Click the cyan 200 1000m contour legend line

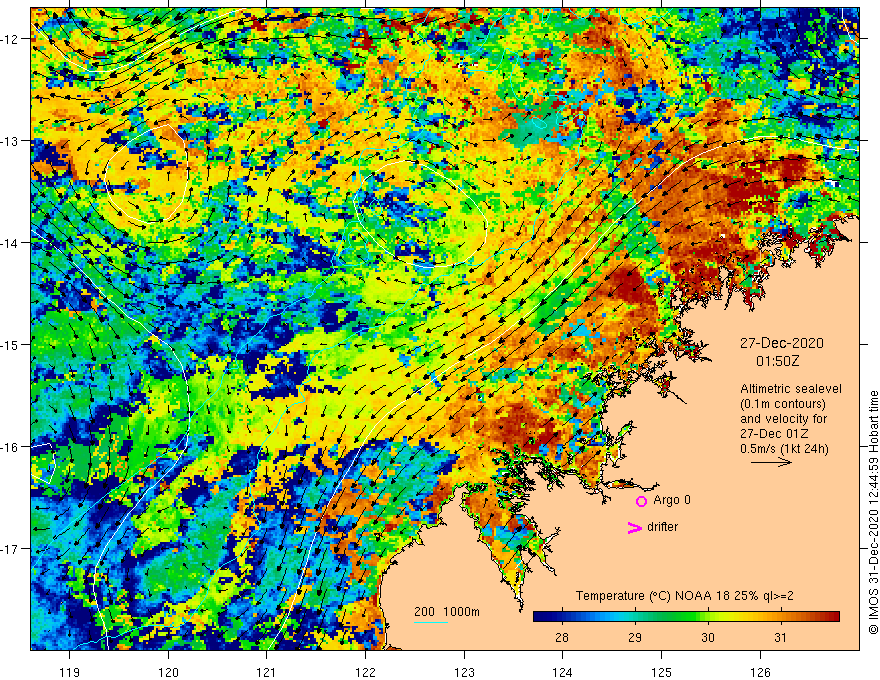click(x=431, y=622)
